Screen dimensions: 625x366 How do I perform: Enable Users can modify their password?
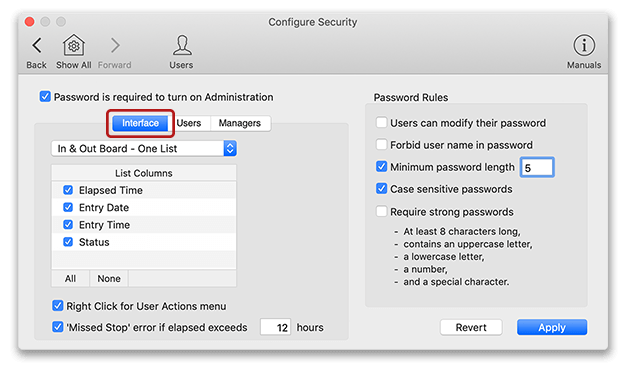[381, 122]
